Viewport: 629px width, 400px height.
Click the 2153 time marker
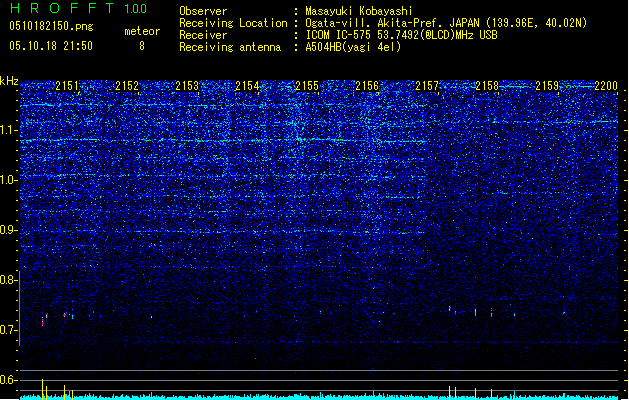pos(187,86)
